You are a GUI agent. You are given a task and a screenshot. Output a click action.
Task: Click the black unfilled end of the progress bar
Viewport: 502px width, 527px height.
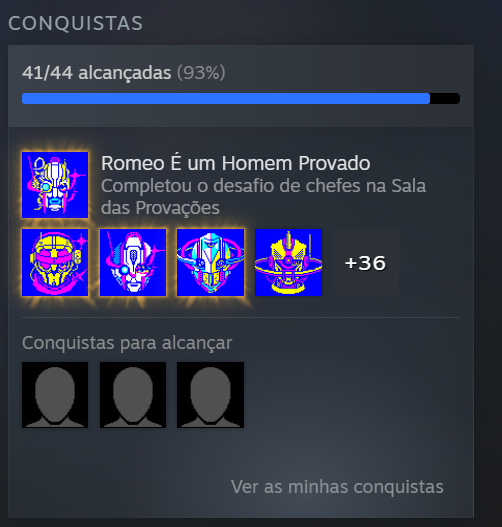[445, 98]
